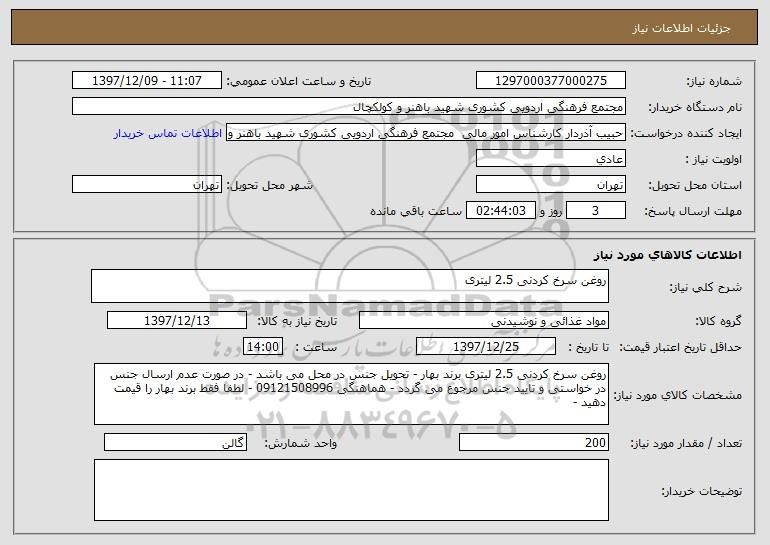Click the label مهلت ارسال پاسخ
Viewport: 770px width, 545px height.
(x=693, y=211)
